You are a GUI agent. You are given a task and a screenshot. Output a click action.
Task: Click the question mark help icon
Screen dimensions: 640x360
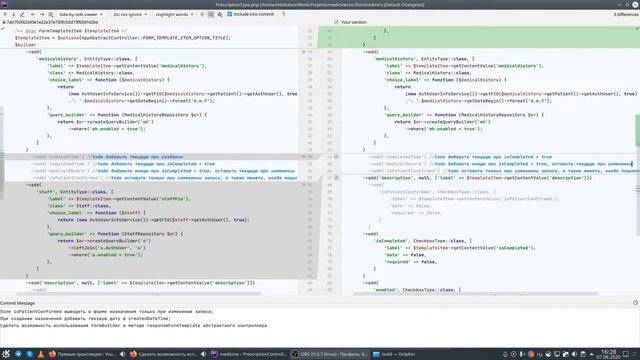pyautogui.click(x=284, y=14)
